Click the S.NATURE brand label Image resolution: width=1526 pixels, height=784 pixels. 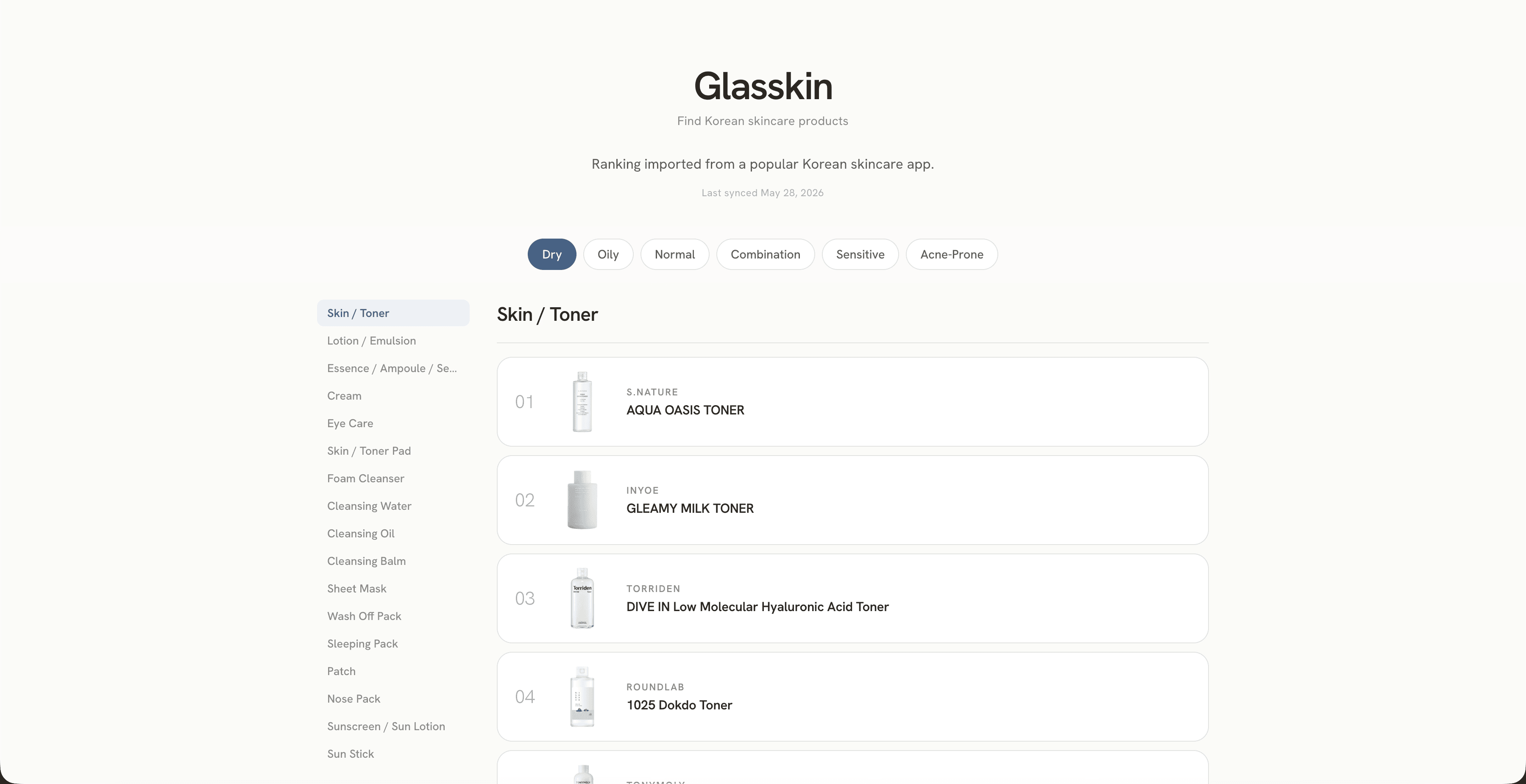[x=652, y=392]
